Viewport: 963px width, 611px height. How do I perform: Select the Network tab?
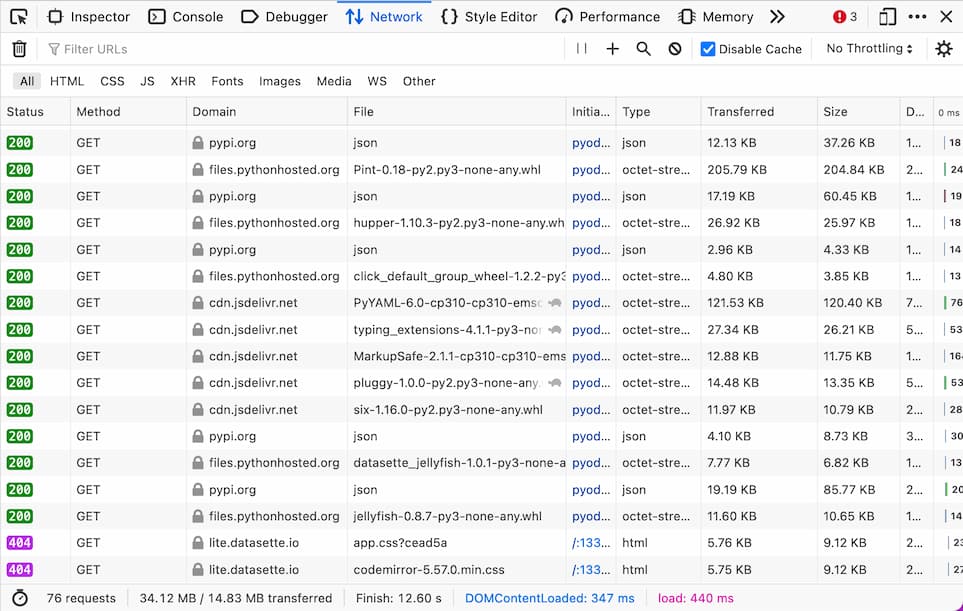click(384, 17)
